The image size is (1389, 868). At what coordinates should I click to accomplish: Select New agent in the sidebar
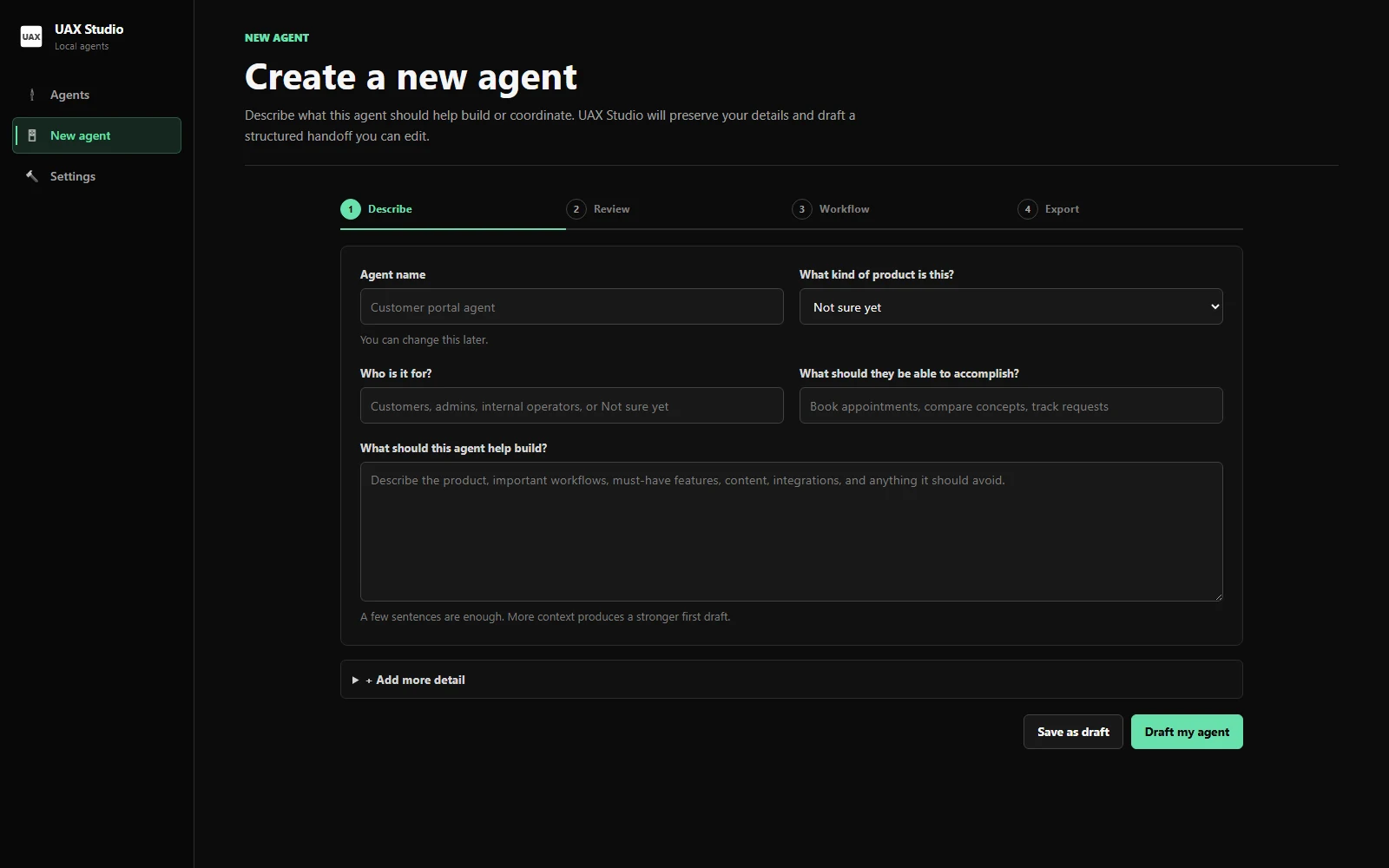point(96,135)
